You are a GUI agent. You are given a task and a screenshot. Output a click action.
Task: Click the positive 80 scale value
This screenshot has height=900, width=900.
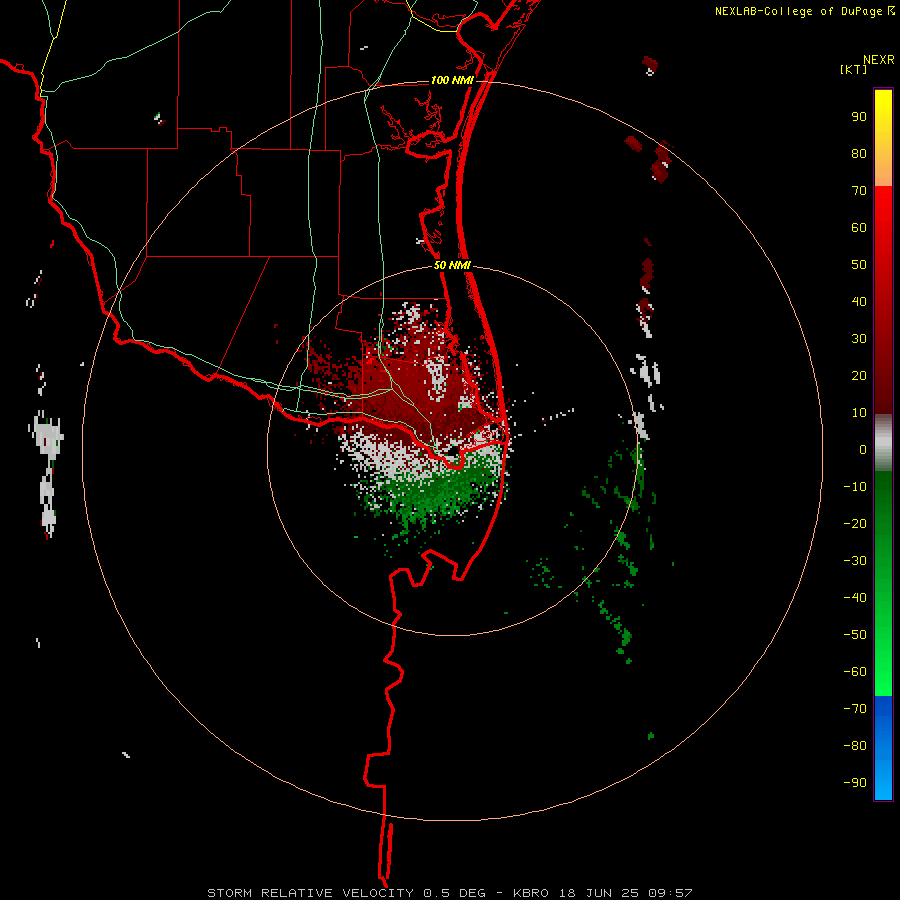[x=859, y=153]
